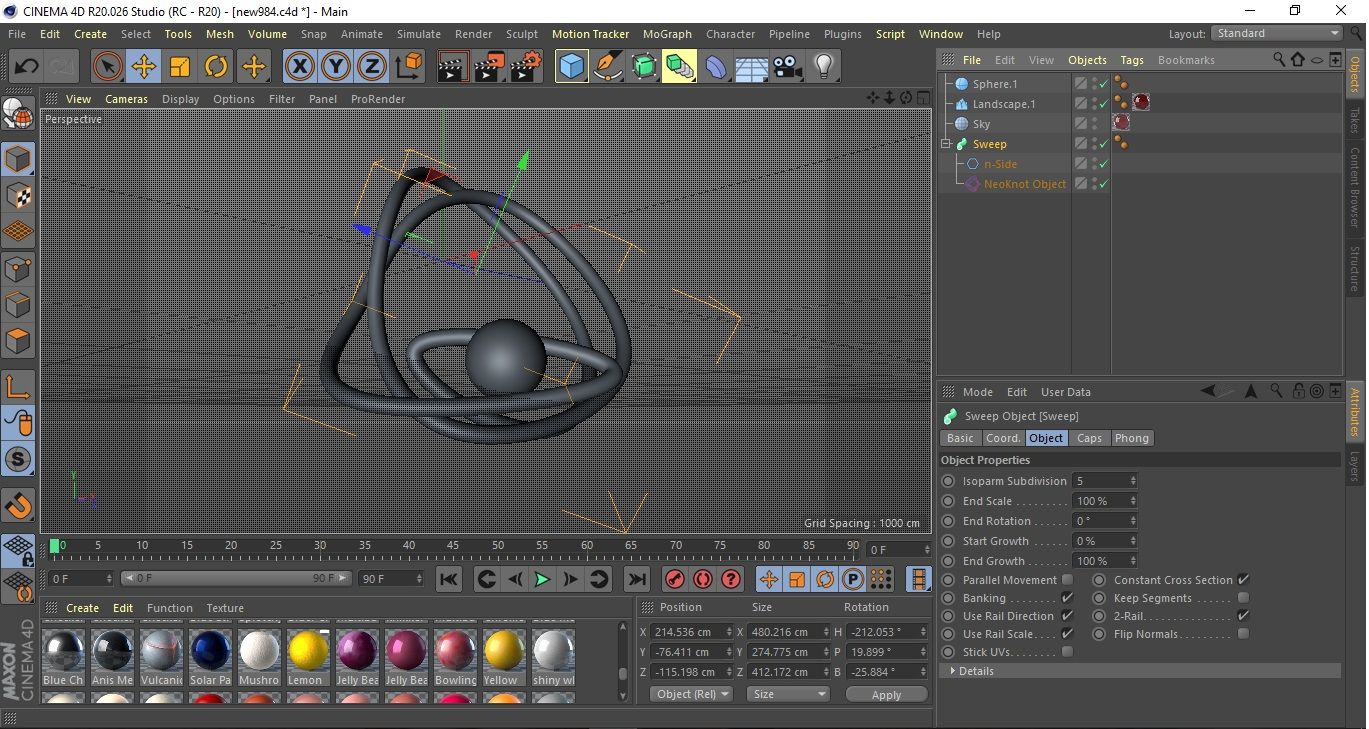
Task: Add a Light object
Action: pos(823,67)
